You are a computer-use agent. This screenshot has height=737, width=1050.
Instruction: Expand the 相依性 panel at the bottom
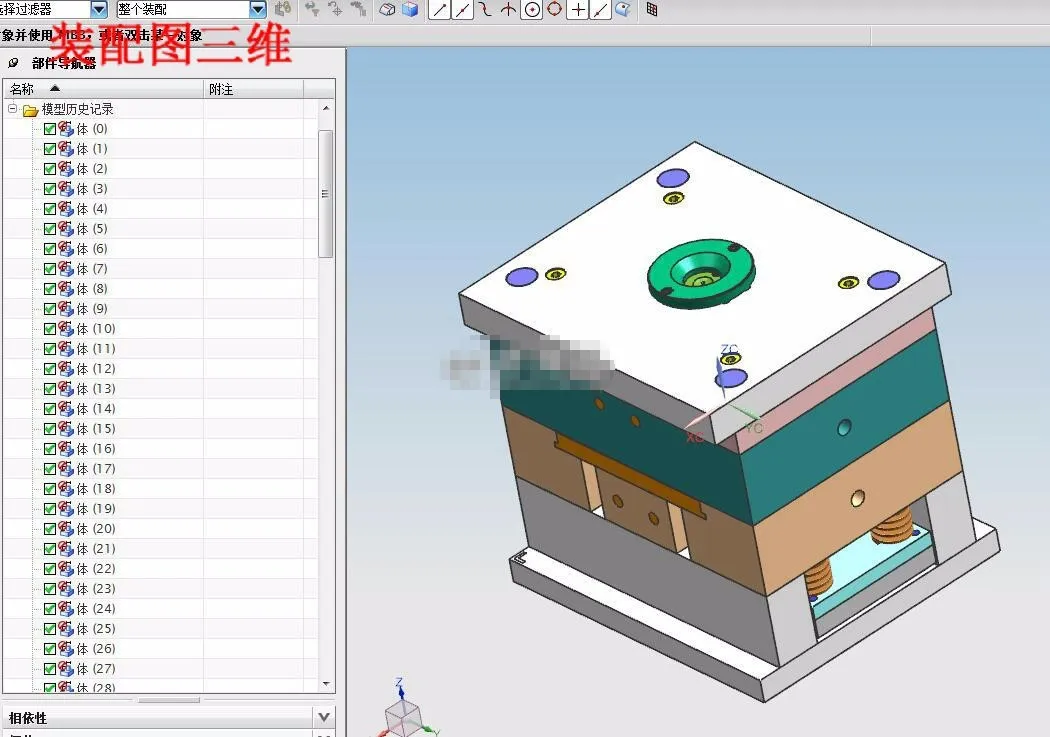click(x=322, y=716)
